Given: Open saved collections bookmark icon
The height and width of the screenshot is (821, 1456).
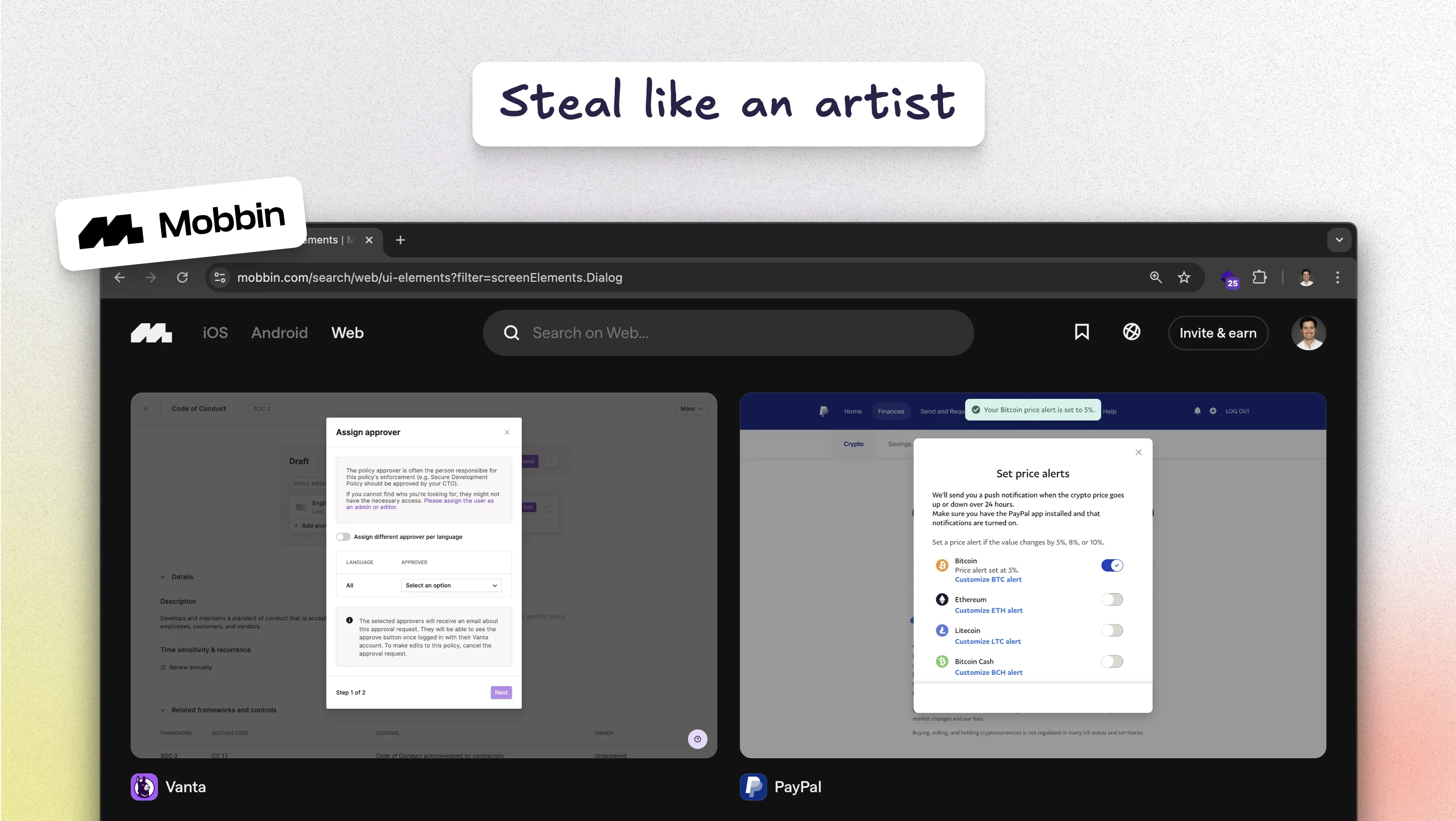Looking at the screenshot, I should coord(1082,332).
